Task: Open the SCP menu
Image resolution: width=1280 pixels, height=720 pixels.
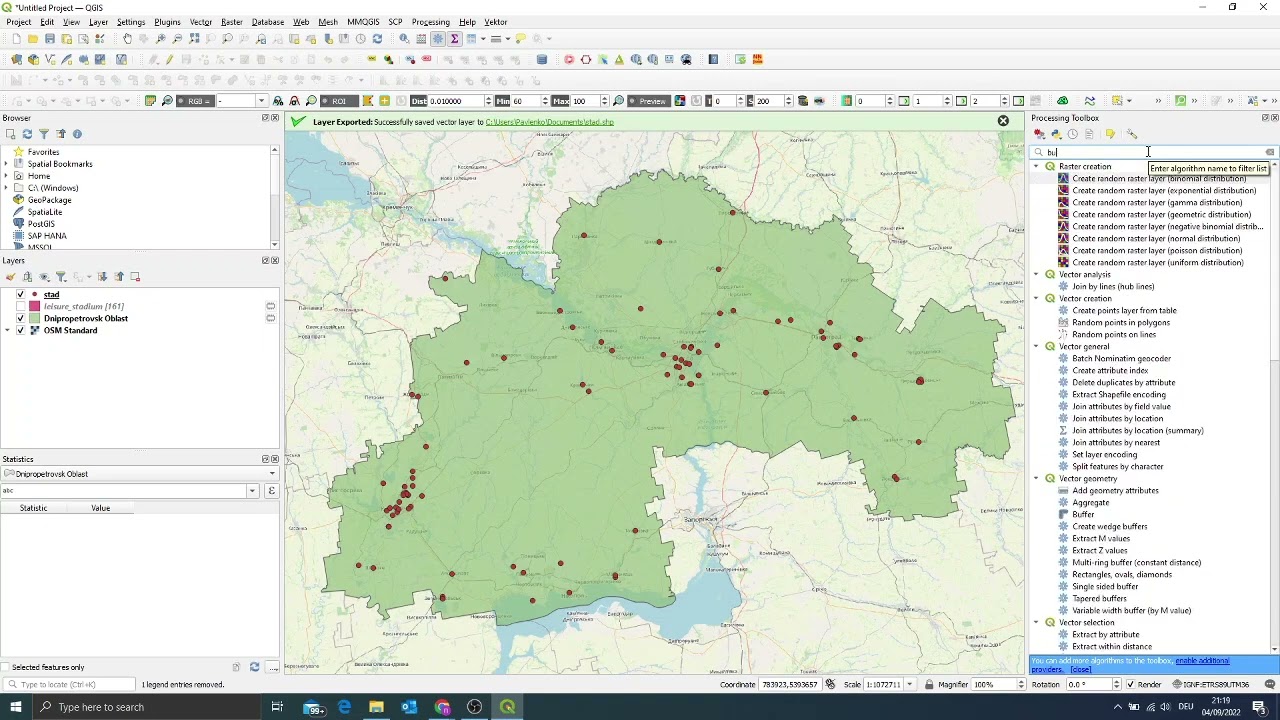Action: tap(395, 22)
